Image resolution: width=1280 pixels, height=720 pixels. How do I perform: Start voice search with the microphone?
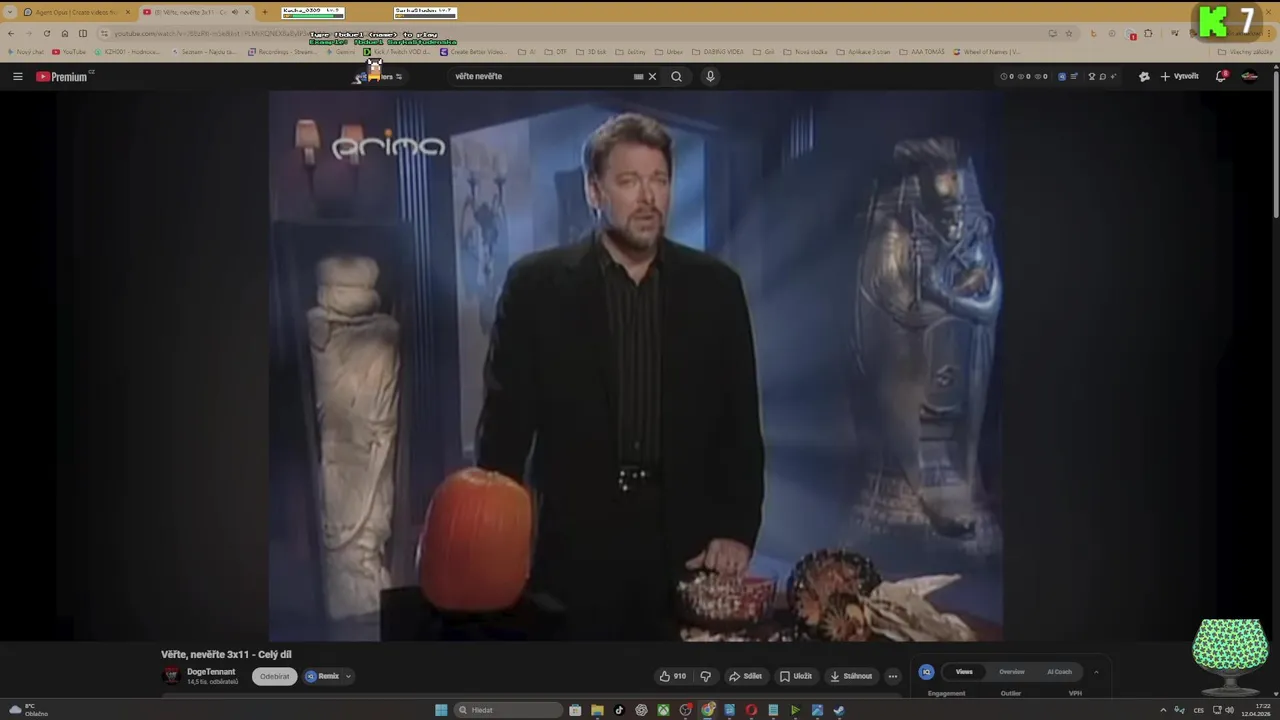[710, 76]
